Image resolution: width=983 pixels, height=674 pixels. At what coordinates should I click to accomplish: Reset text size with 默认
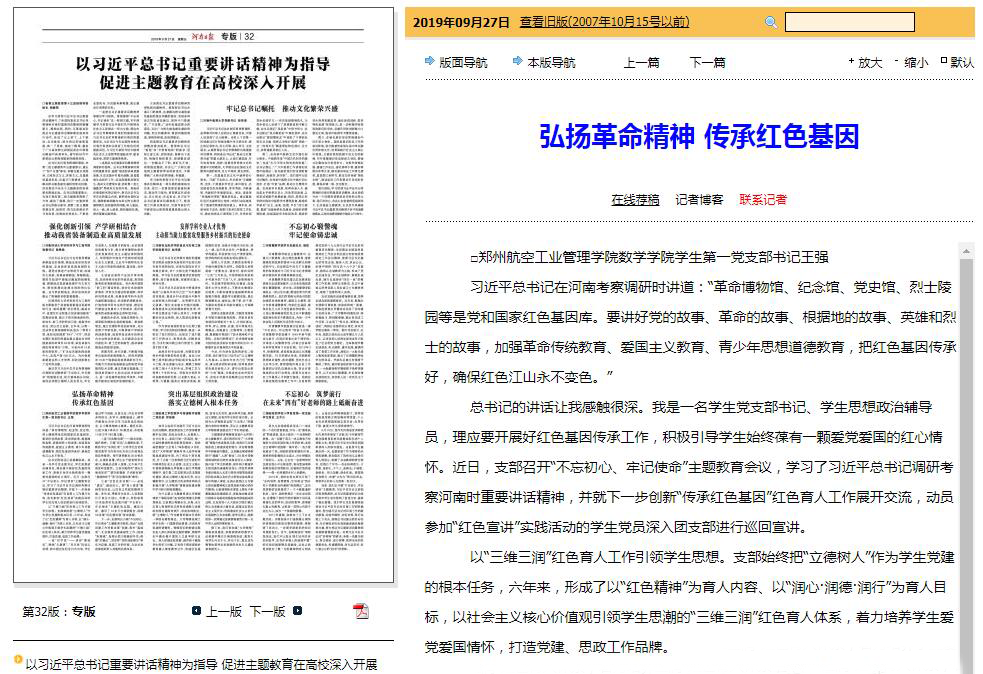961,62
